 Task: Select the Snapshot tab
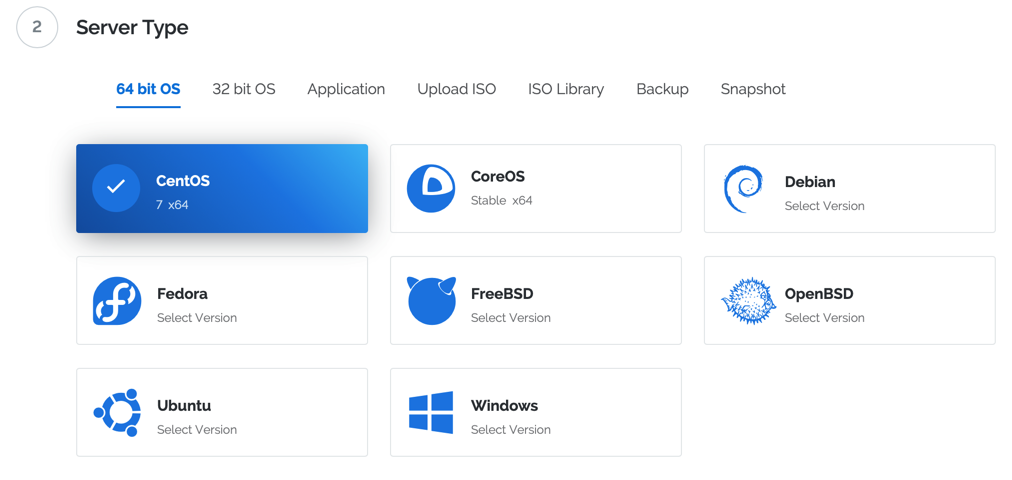753,89
